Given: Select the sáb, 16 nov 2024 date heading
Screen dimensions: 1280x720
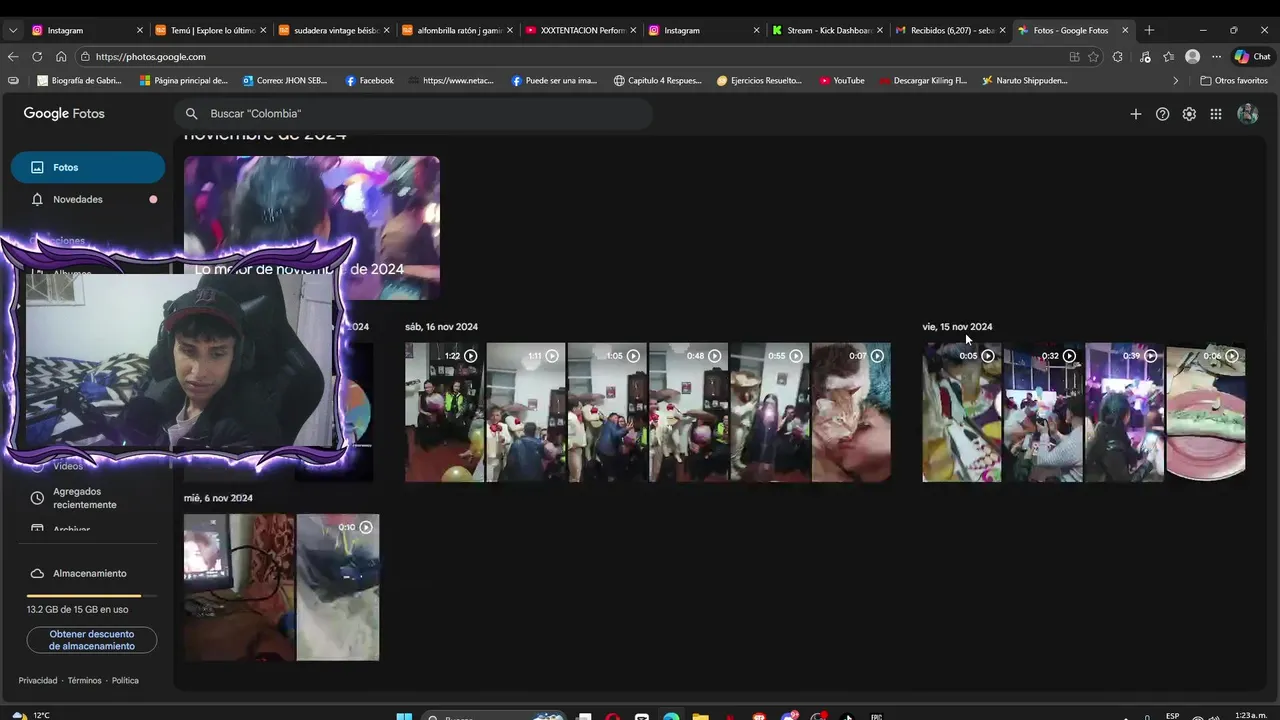Looking at the screenshot, I should (x=441, y=327).
